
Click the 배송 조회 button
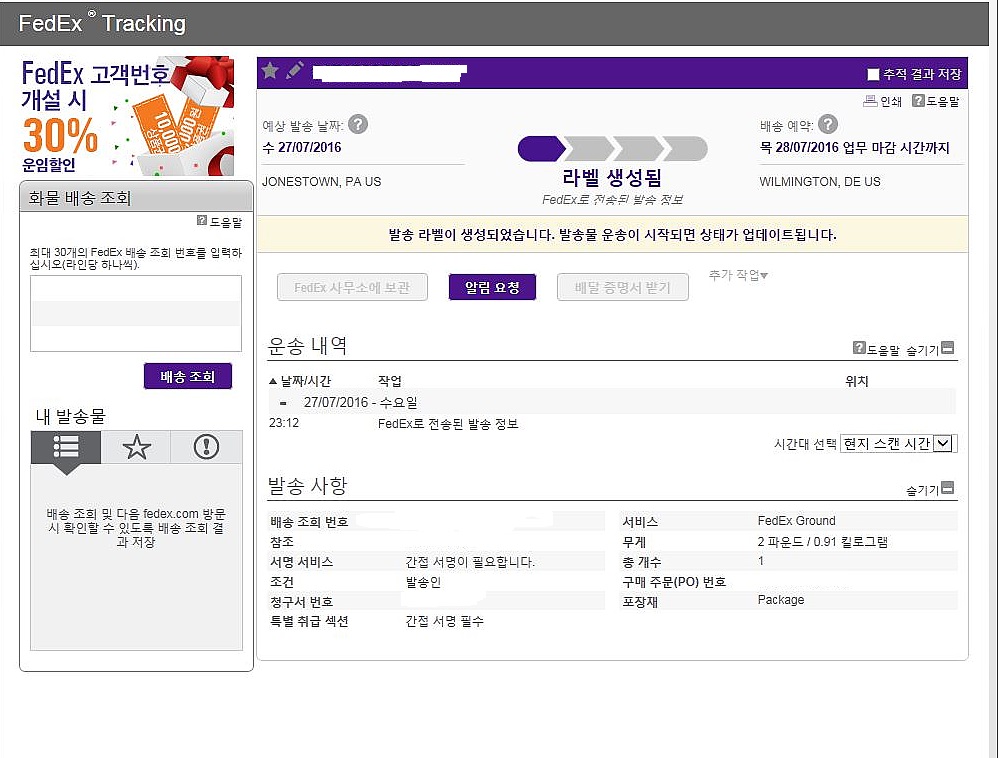(188, 376)
